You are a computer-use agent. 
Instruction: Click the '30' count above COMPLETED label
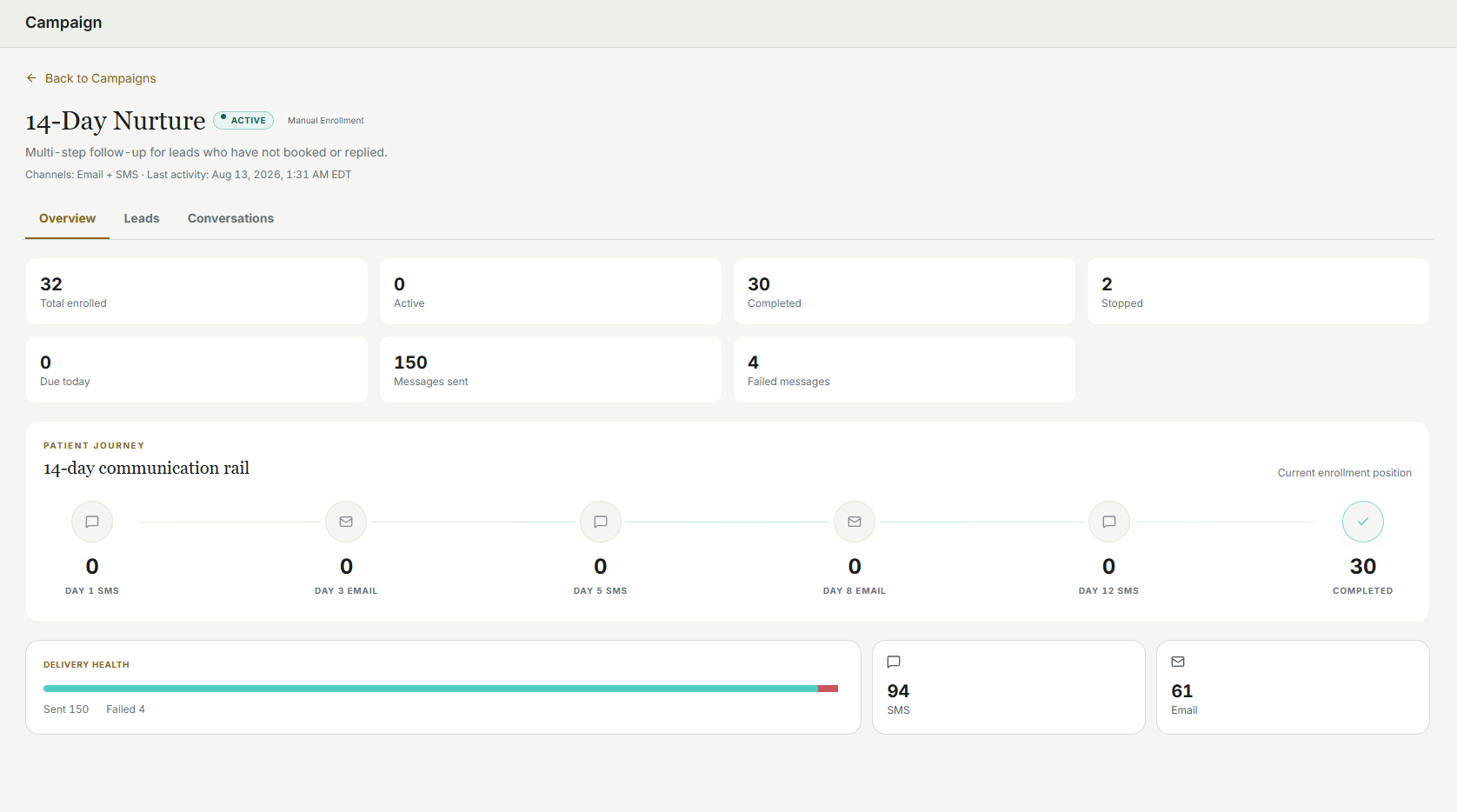click(1363, 567)
